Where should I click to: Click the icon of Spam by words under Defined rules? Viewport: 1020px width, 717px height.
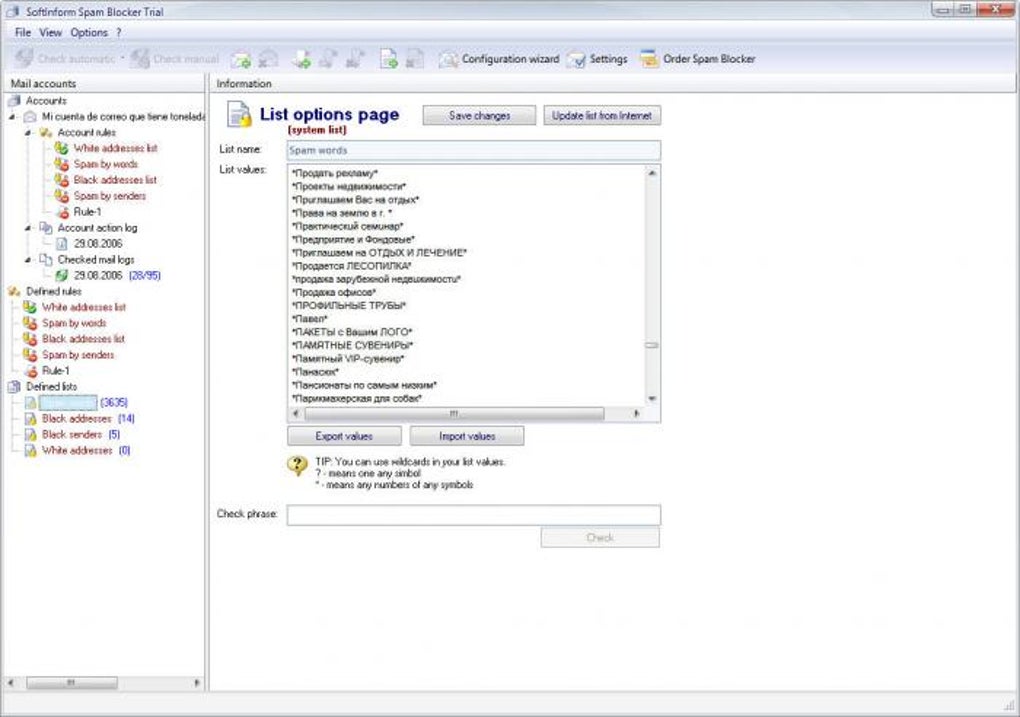(x=31, y=323)
